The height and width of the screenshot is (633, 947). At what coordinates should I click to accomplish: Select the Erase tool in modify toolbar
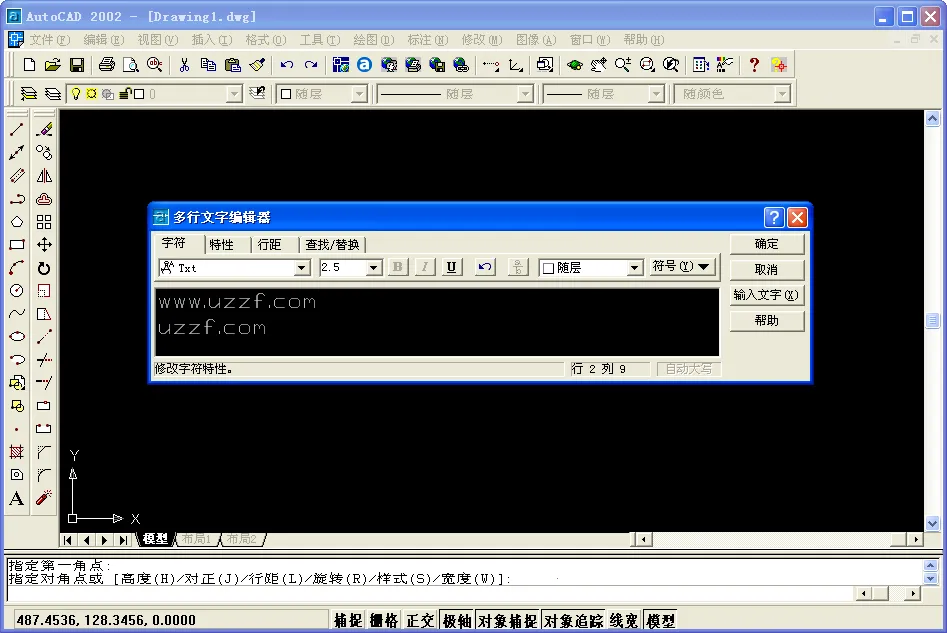[44, 129]
